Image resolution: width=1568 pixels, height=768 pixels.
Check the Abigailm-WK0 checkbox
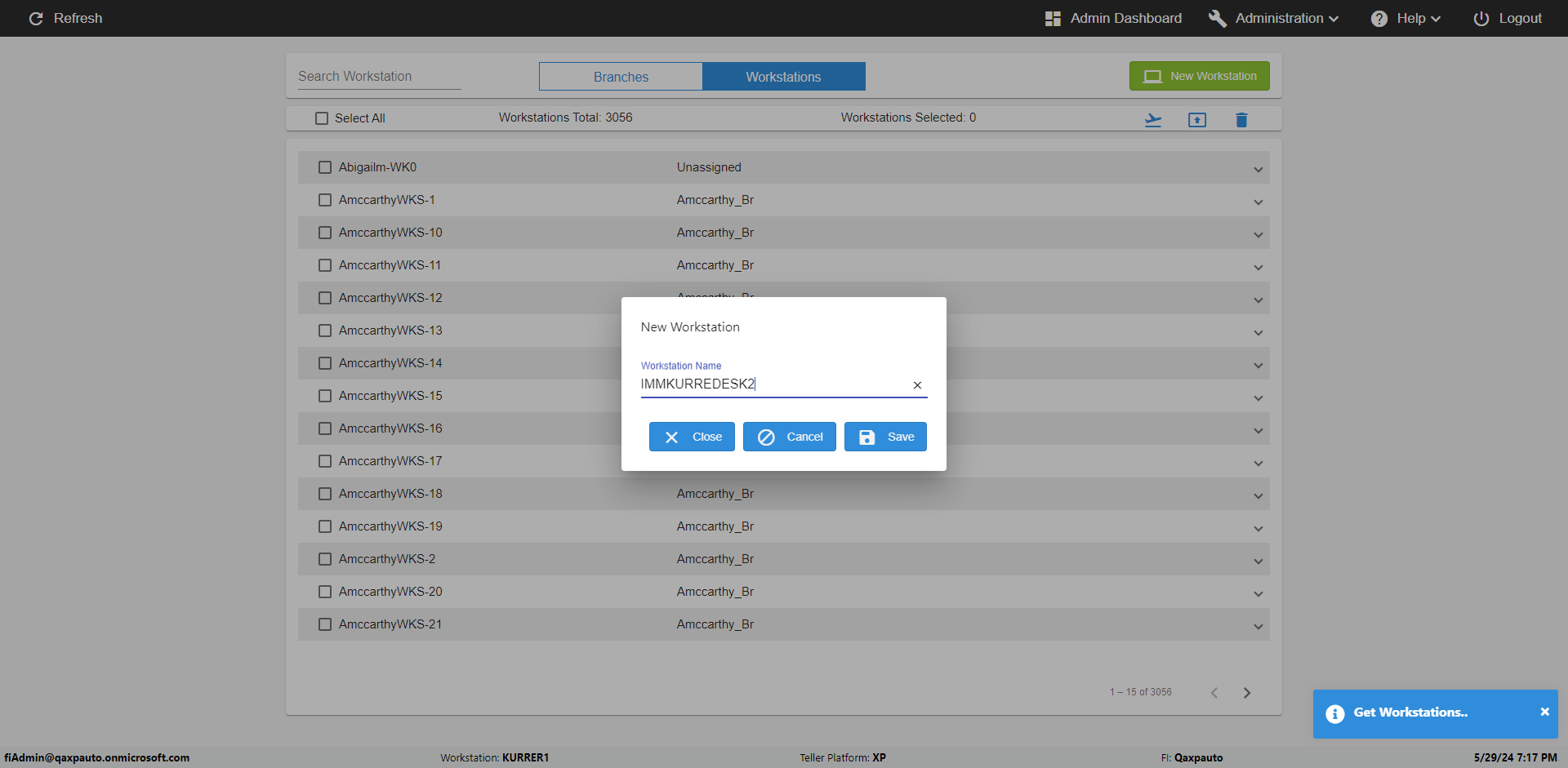click(x=325, y=167)
